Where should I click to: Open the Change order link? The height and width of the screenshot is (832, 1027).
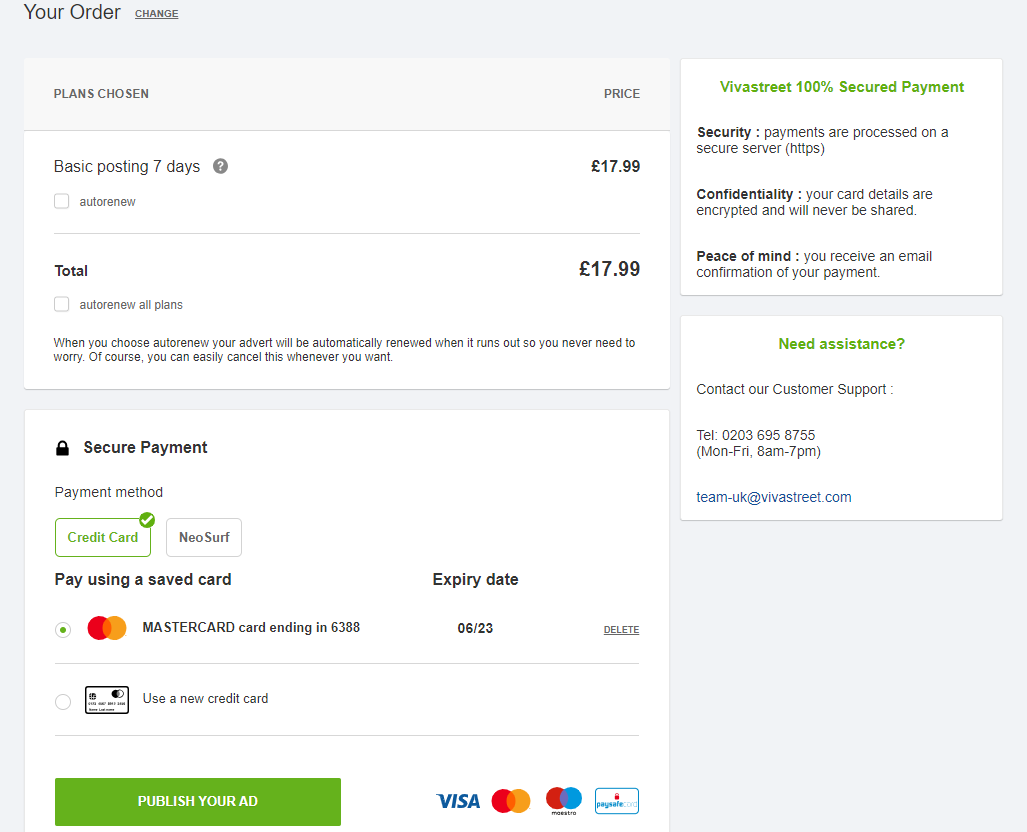coord(157,14)
